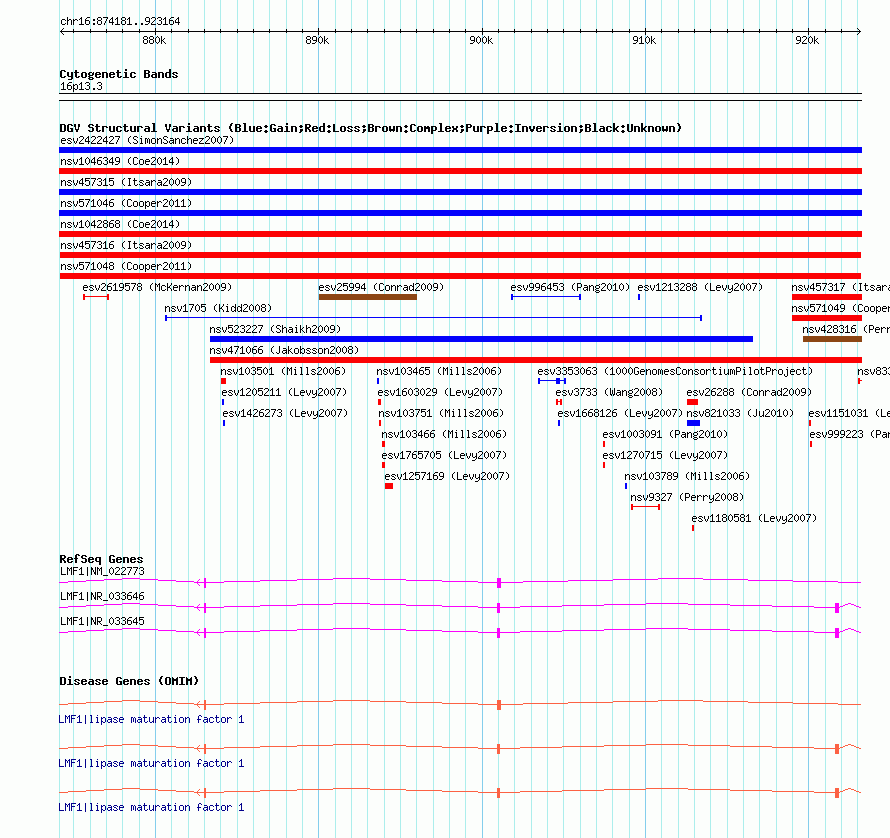Screen dimensions: 890x838
Task: Open the esv1668126 (Levy2007) label
Action: tap(620, 413)
